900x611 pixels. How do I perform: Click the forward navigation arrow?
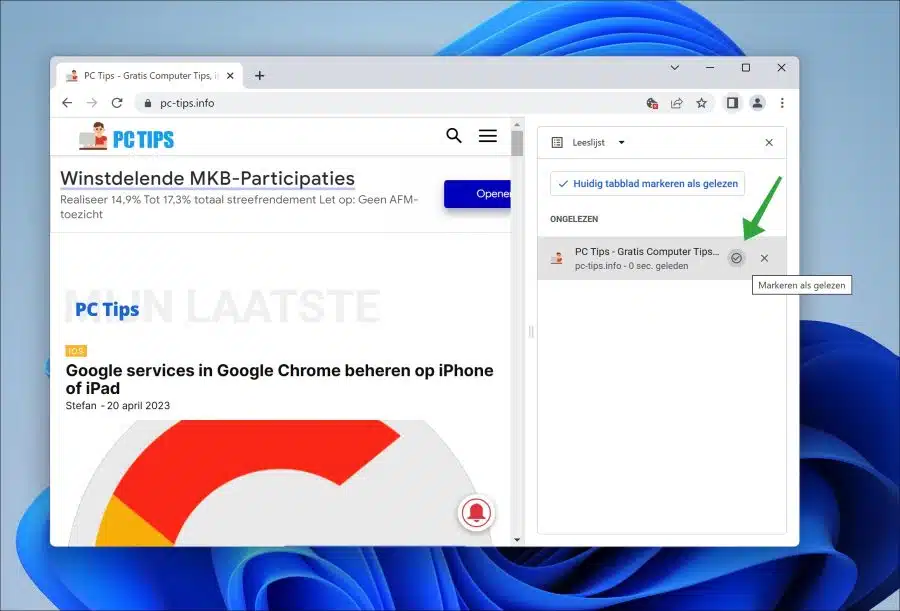pos(92,103)
